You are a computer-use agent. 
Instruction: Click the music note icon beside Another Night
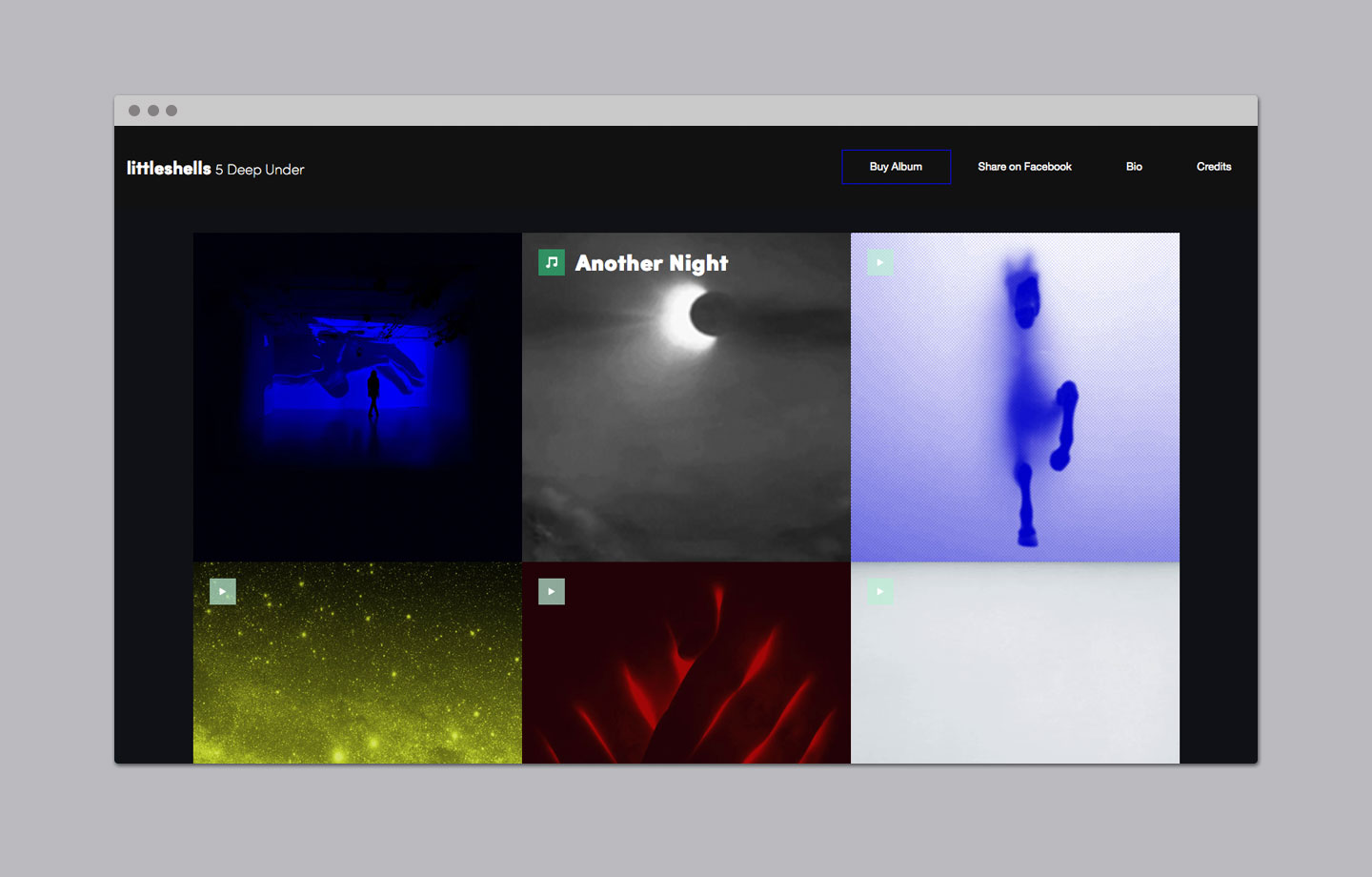pos(552,262)
